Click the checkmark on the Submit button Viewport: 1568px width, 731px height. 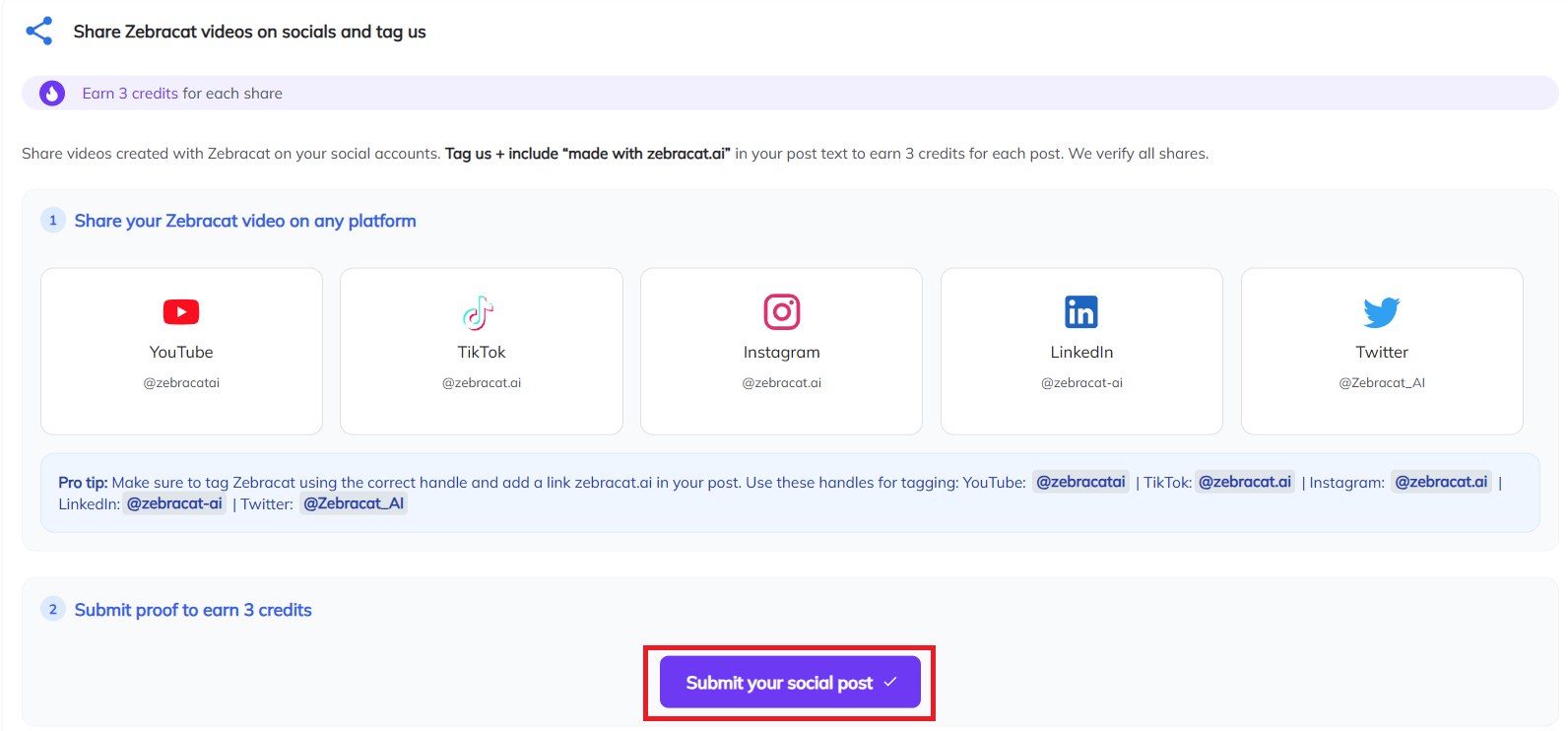click(890, 682)
